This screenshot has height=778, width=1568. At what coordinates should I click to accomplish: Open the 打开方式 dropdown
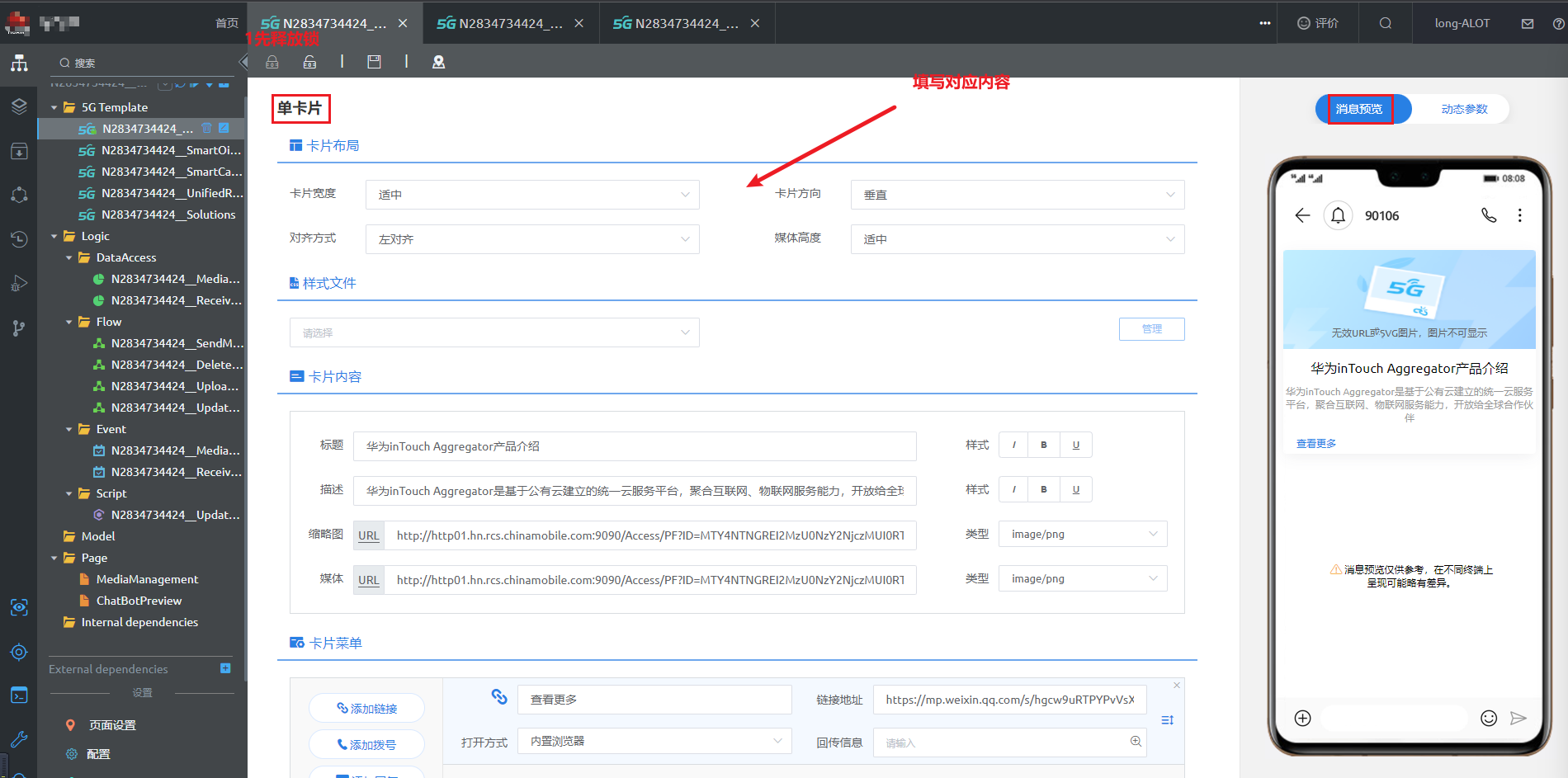654,741
